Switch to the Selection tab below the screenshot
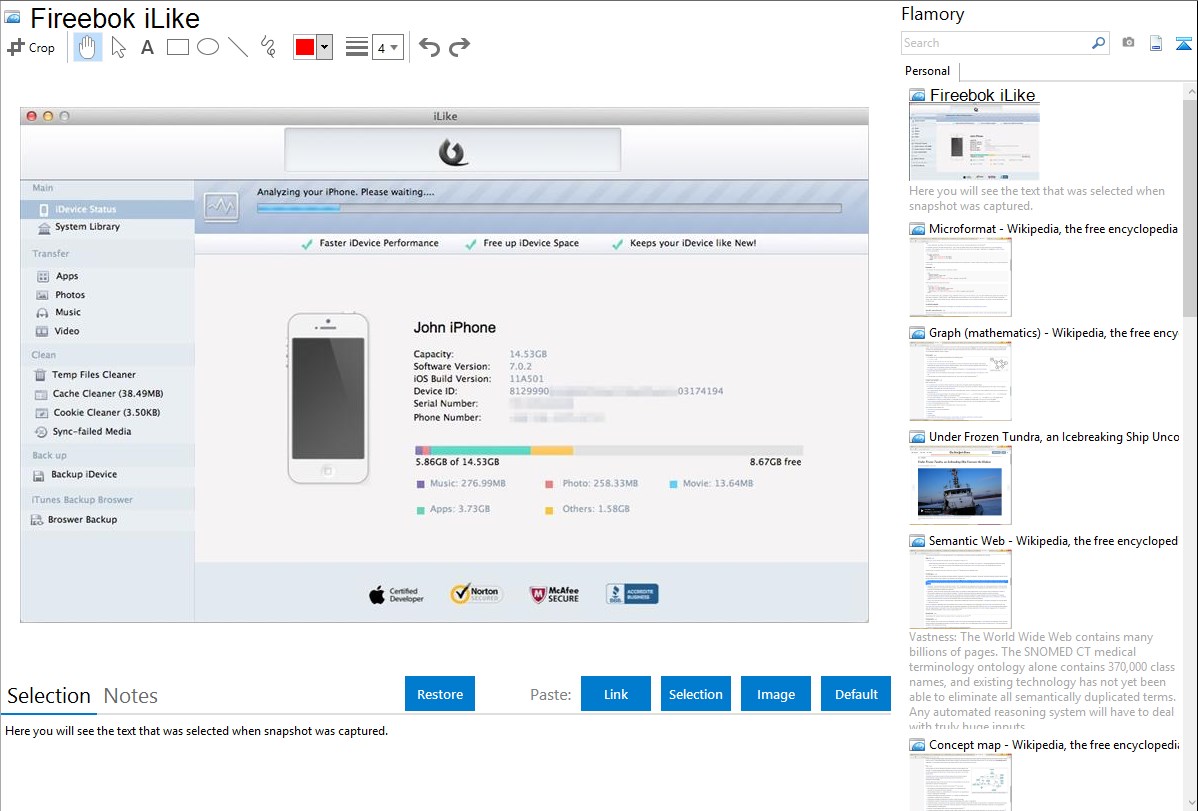1198x811 pixels. tap(49, 696)
